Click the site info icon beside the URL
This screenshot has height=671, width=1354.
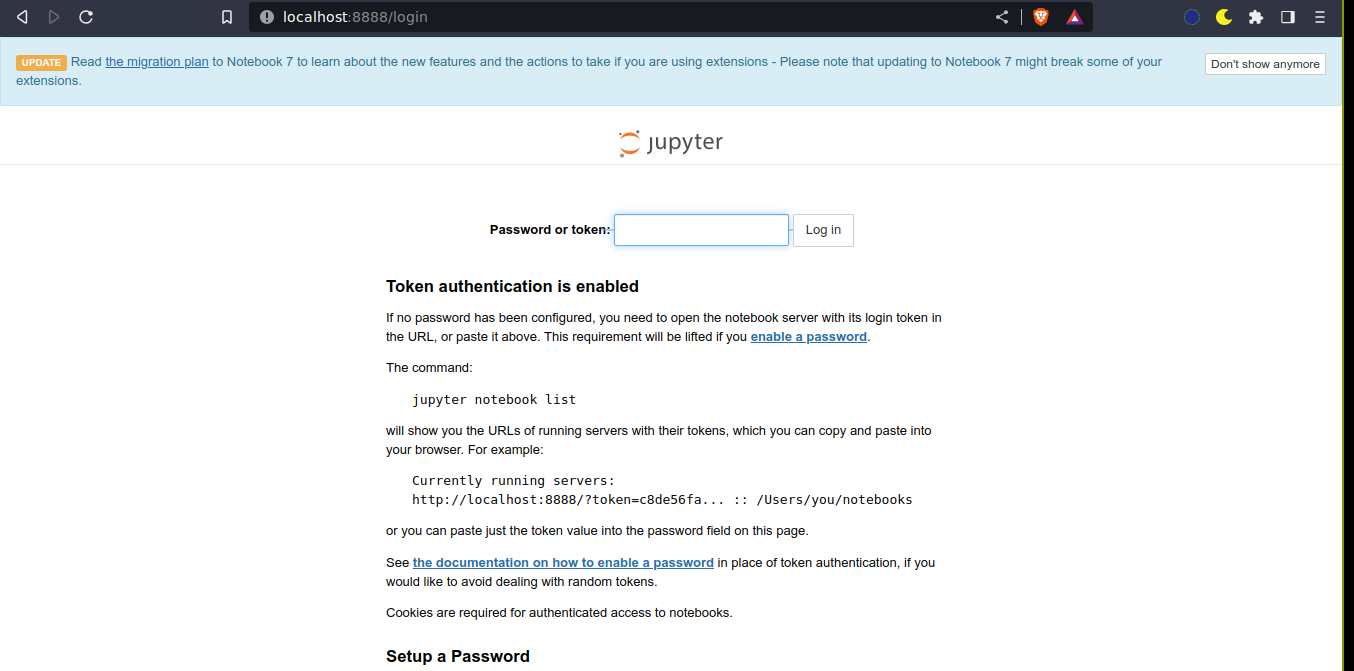tap(267, 17)
